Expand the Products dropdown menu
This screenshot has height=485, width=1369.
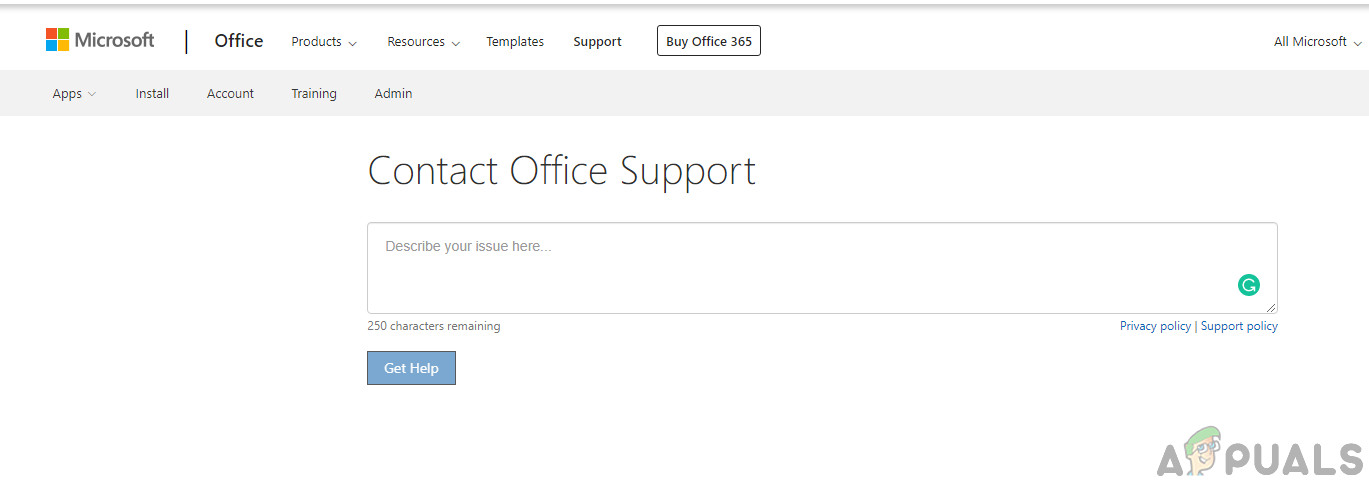coord(323,42)
